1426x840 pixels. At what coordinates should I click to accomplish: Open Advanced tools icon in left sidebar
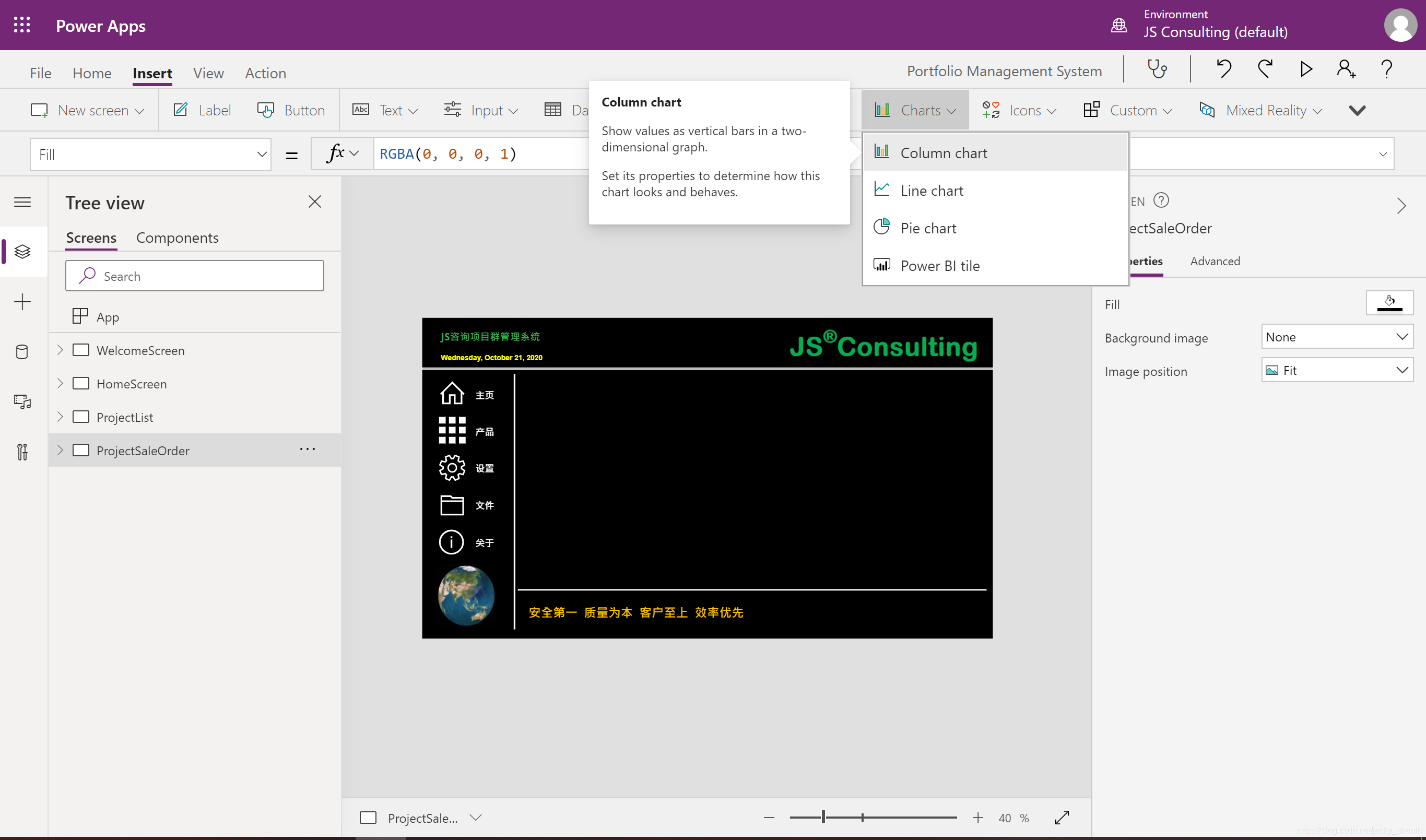(x=22, y=452)
